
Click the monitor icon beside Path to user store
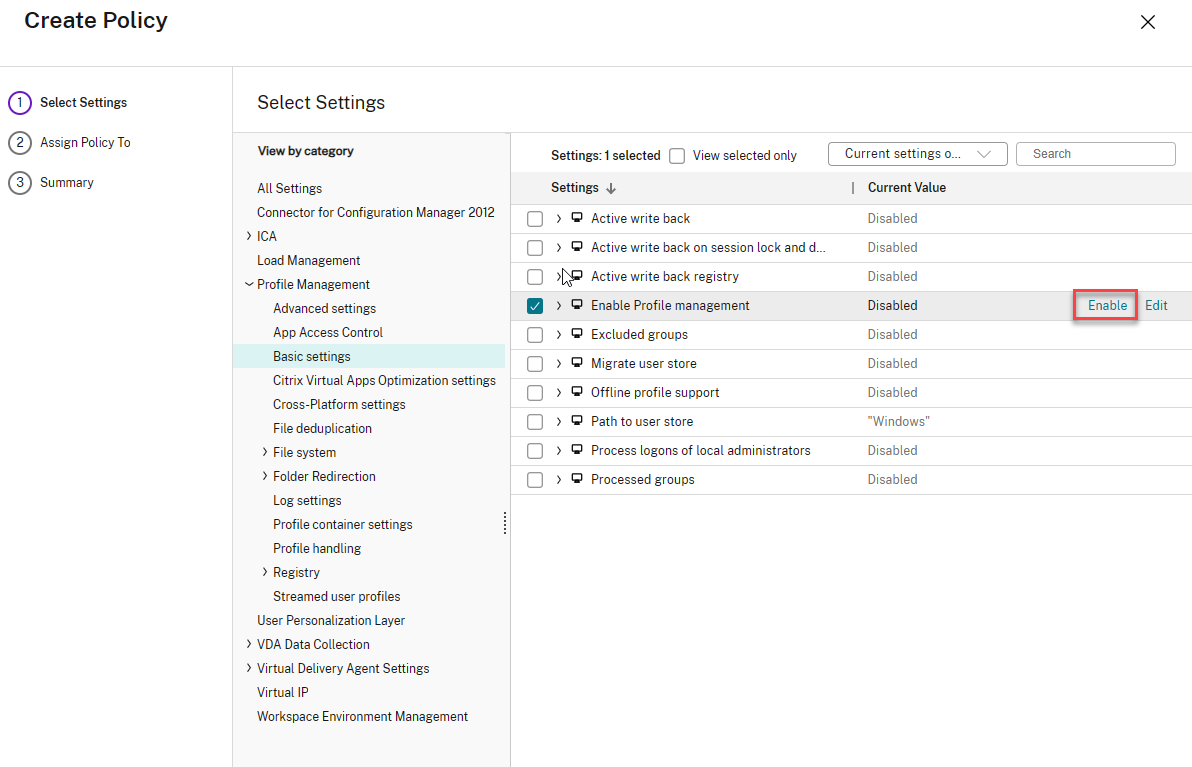(577, 421)
